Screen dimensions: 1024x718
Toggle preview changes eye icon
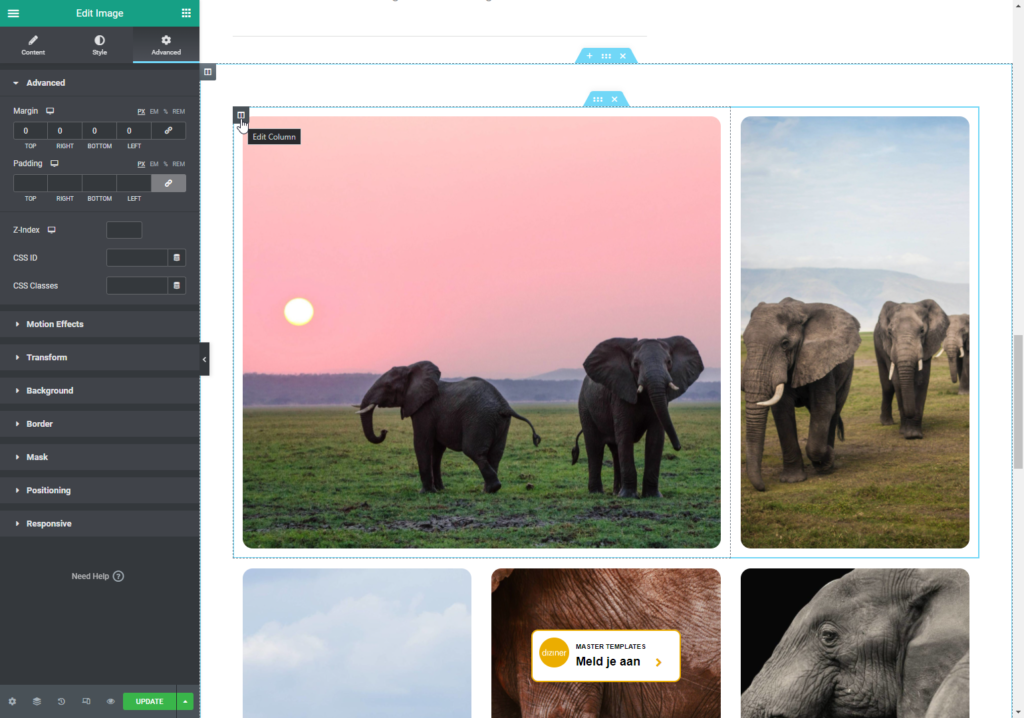(x=110, y=701)
